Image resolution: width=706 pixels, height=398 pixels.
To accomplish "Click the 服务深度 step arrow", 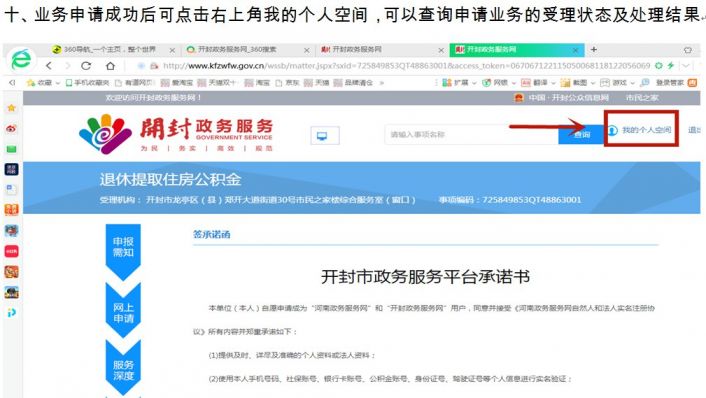I will coord(123,368).
